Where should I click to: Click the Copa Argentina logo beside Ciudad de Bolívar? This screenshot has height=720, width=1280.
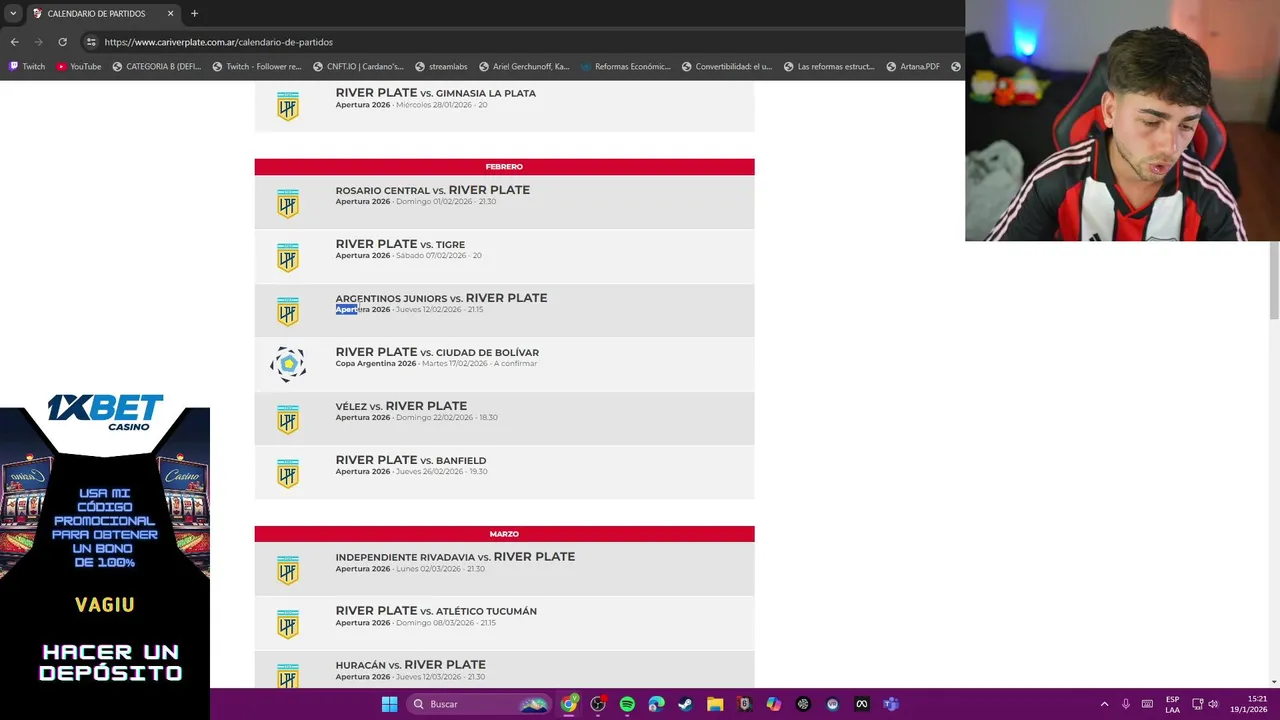click(288, 364)
